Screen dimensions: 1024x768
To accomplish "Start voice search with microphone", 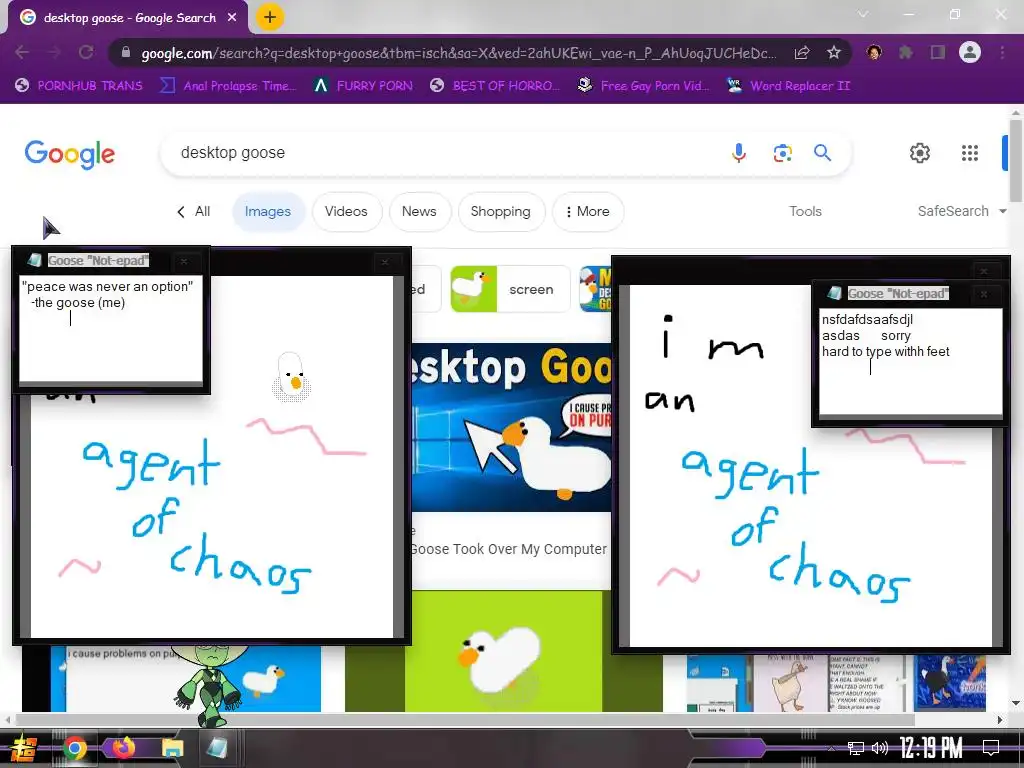I will pyautogui.click(x=739, y=153).
